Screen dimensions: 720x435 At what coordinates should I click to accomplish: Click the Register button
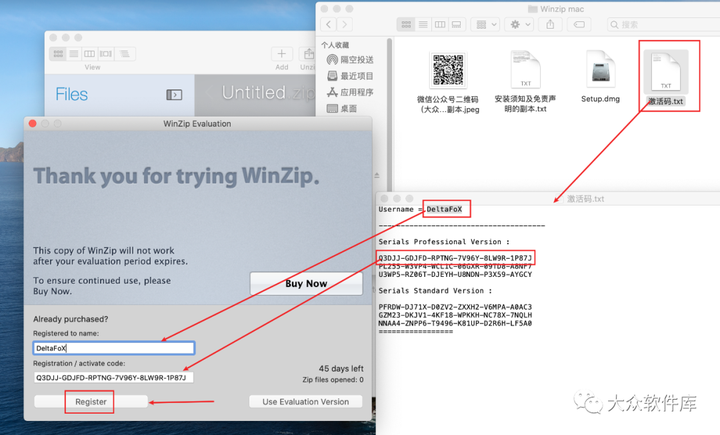(x=91, y=401)
